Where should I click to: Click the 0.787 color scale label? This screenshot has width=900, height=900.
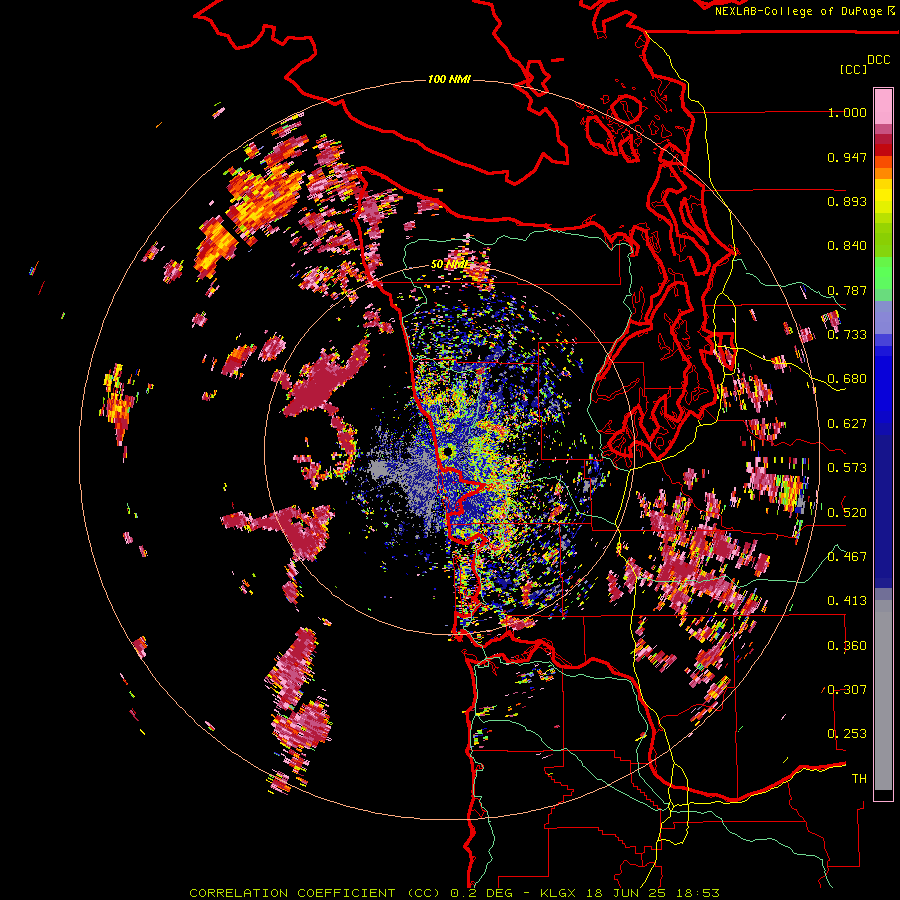coord(847,290)
